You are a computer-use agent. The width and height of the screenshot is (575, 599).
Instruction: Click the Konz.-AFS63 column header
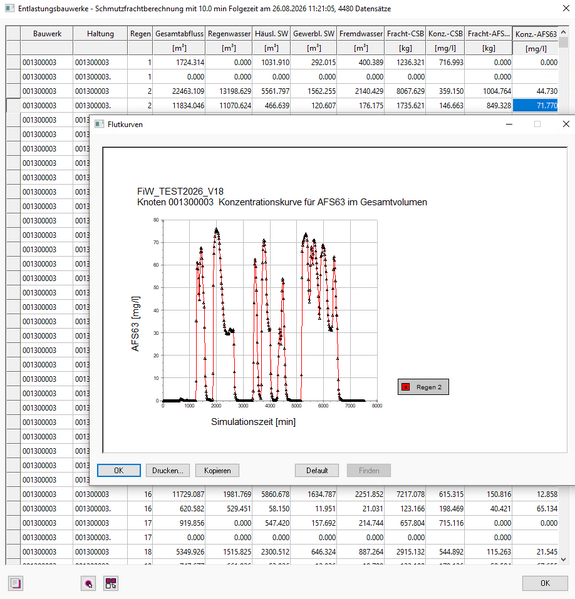point(536,34)
